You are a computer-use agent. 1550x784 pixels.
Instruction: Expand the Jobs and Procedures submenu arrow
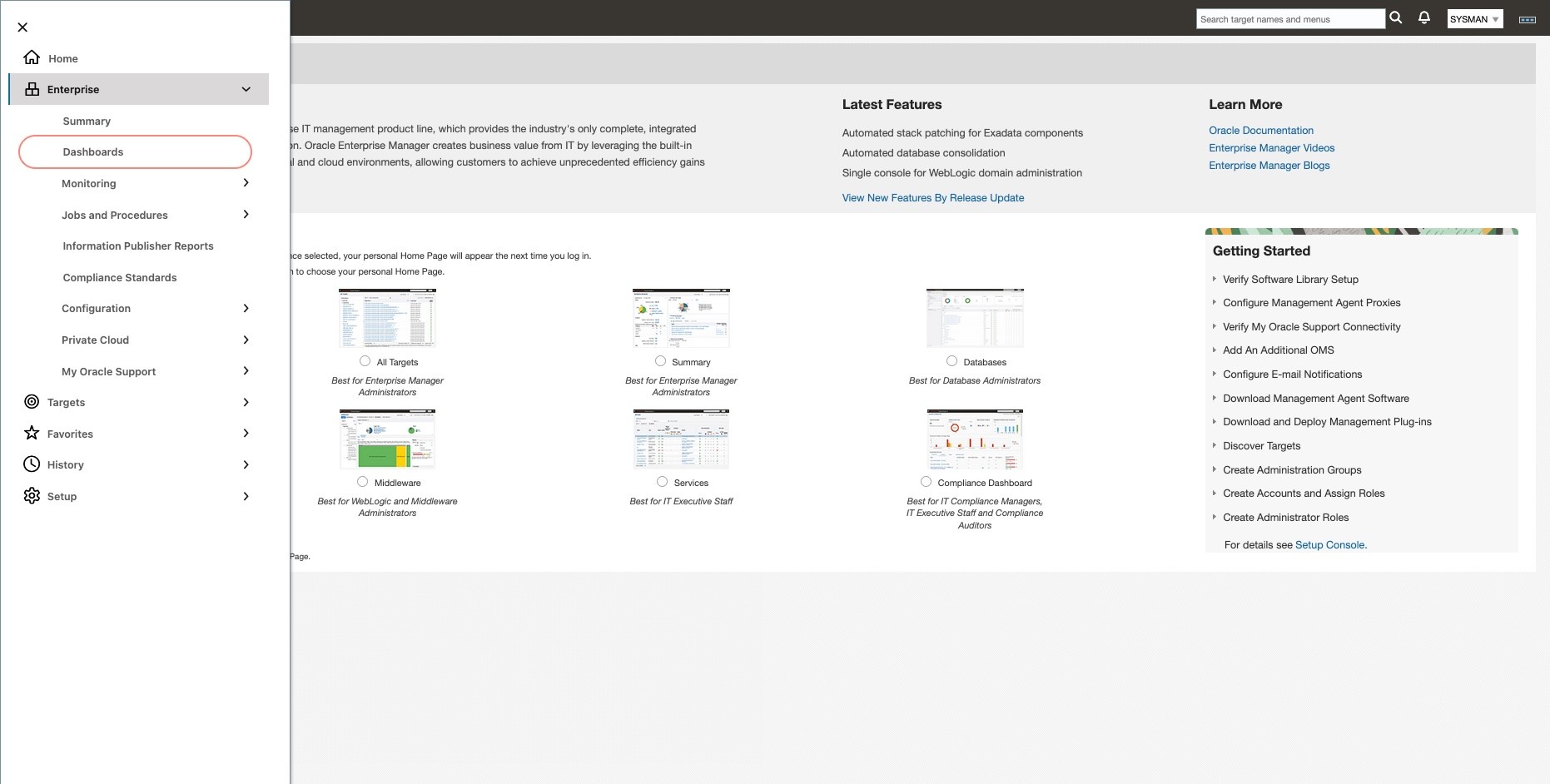pyautogui.click(x=246, y=215)
